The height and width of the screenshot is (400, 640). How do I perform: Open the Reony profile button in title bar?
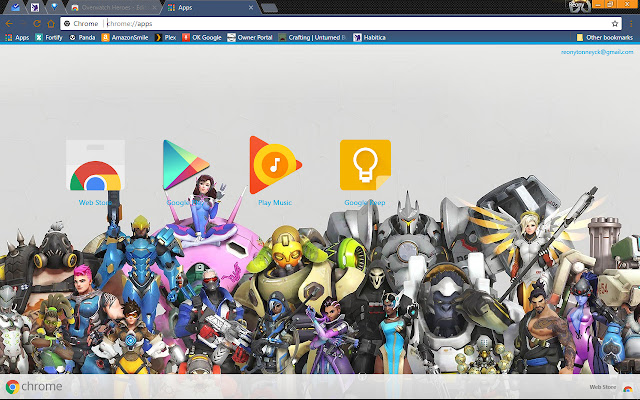point(578,5)
